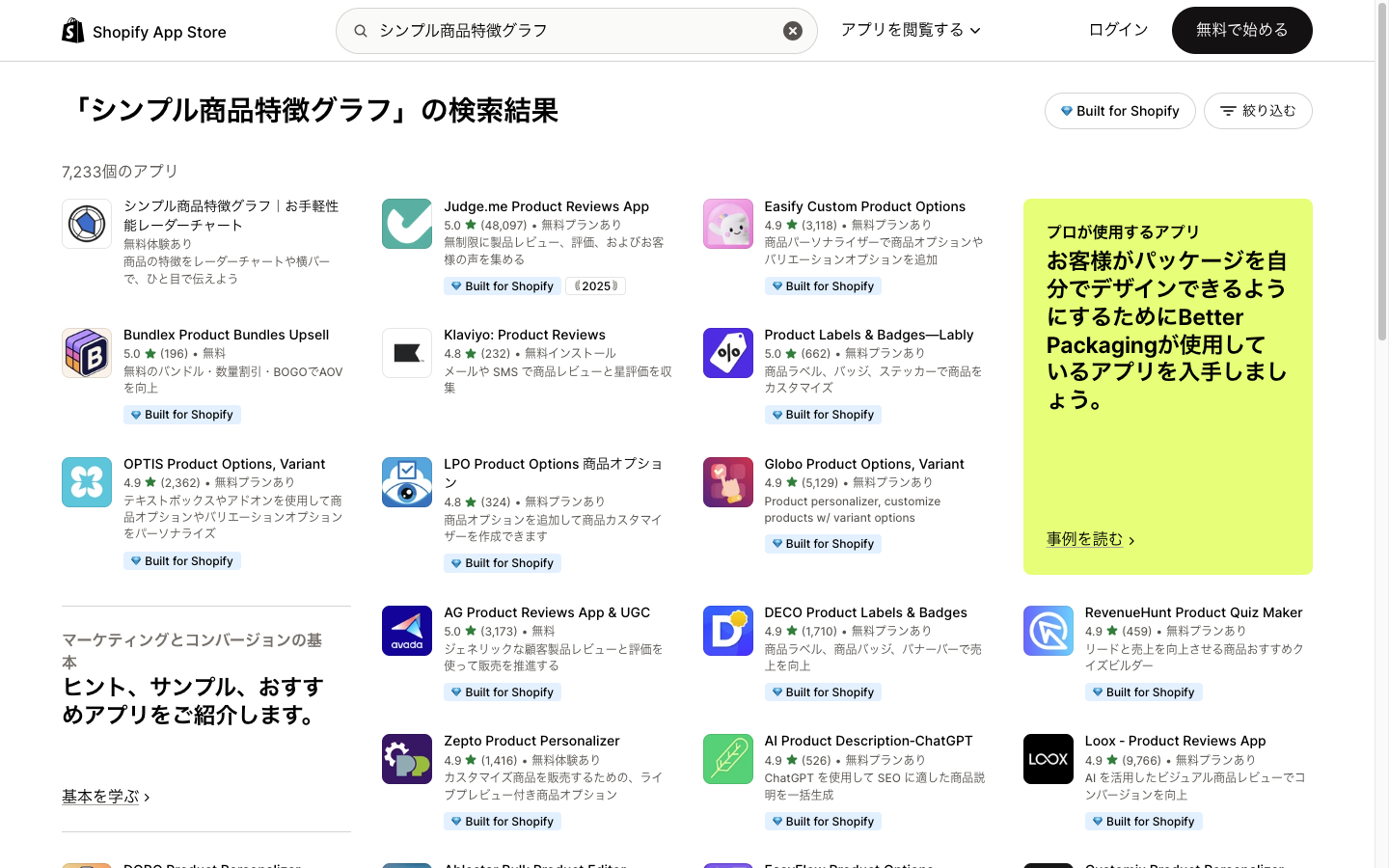Open the Globo Product Options icon
Viewport: 1389px width, 868px height.
point(728,482)
